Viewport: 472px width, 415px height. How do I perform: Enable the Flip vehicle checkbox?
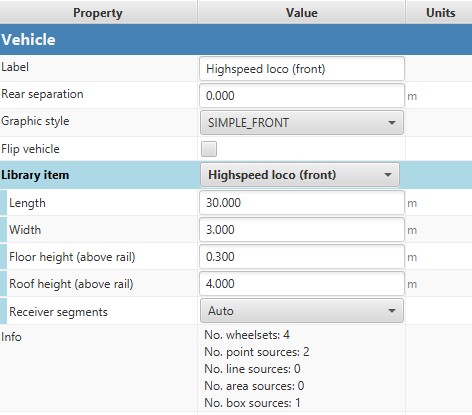tap(209, 149)
